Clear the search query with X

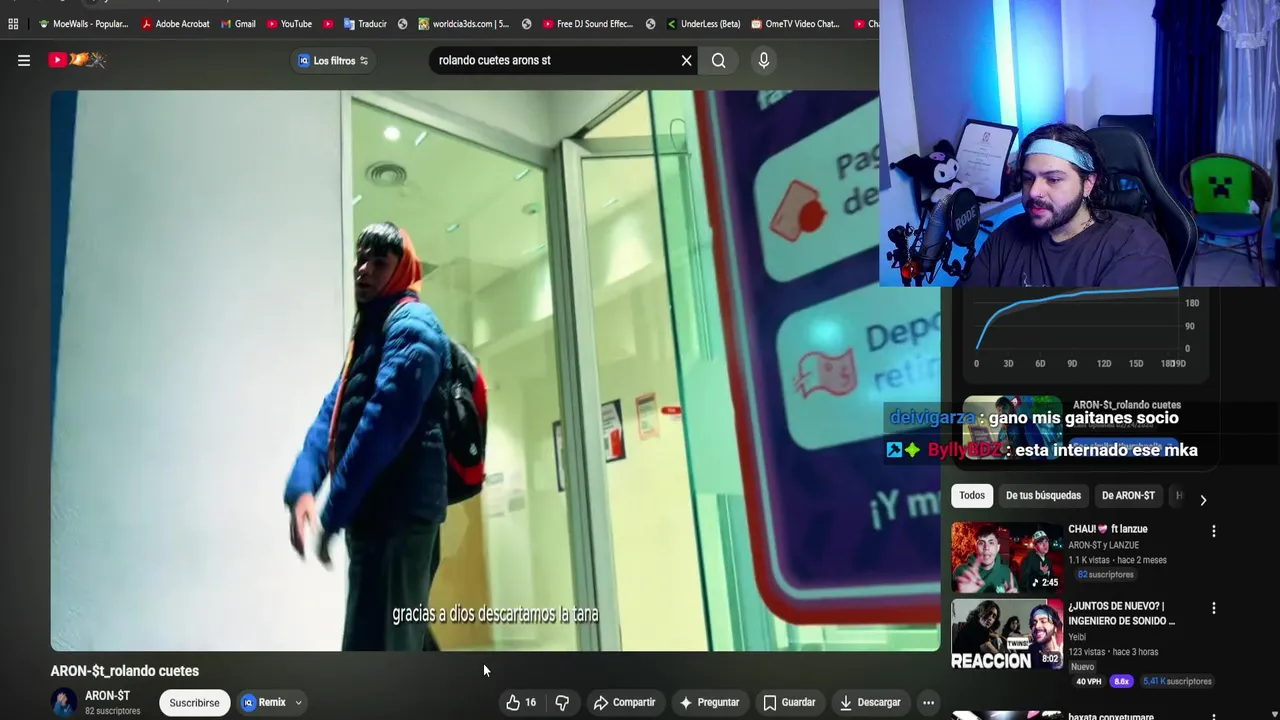686,60
